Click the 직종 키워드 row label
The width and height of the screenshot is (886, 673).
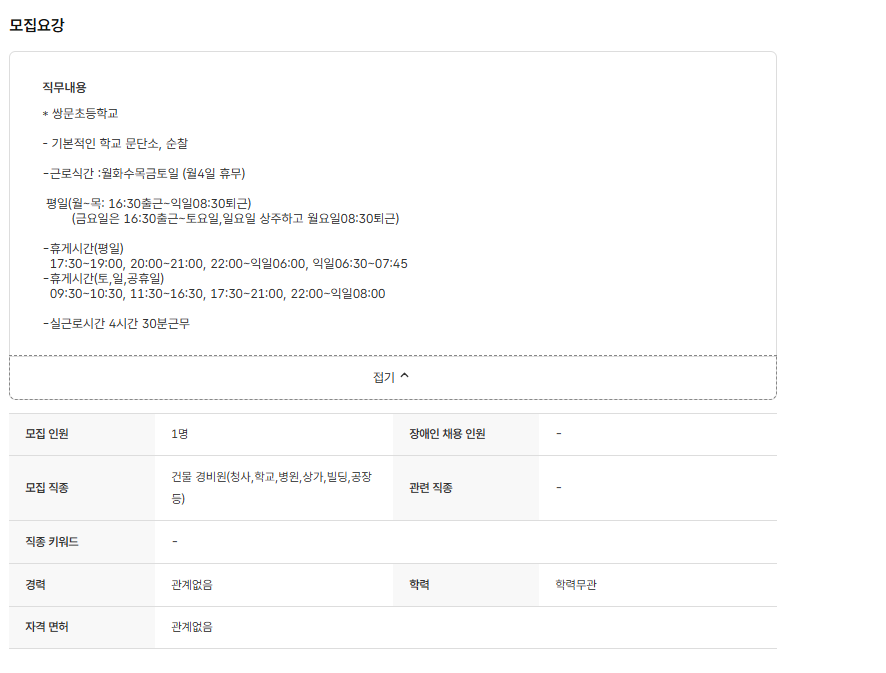pyautogui.click(x=52, y=542)
